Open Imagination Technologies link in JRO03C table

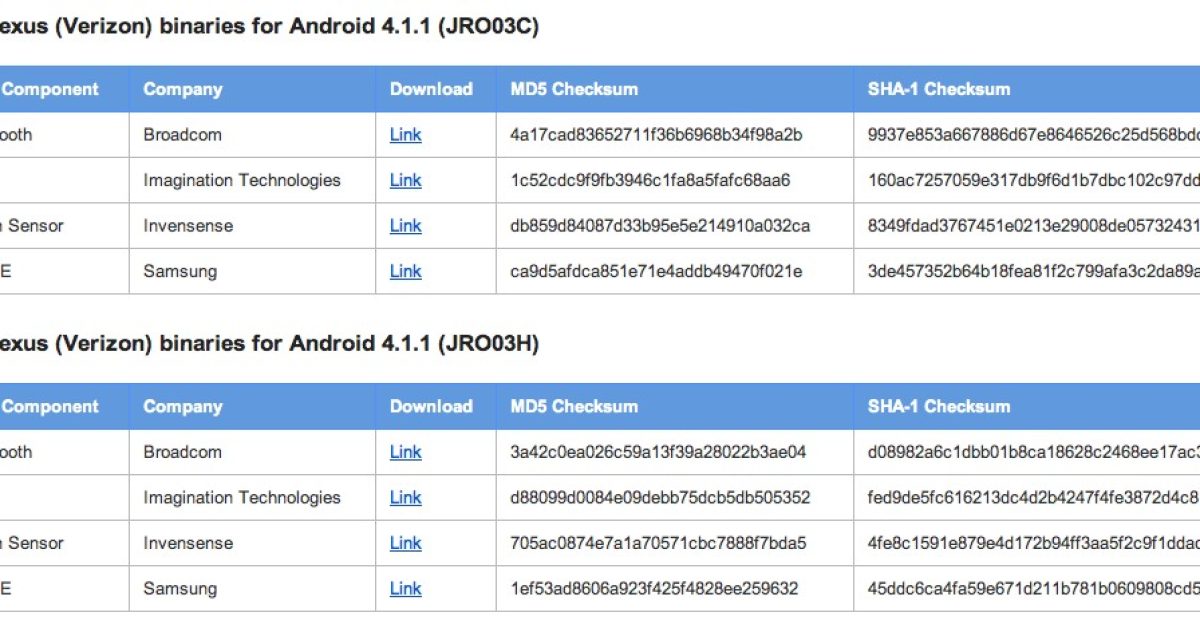(405, 181)
